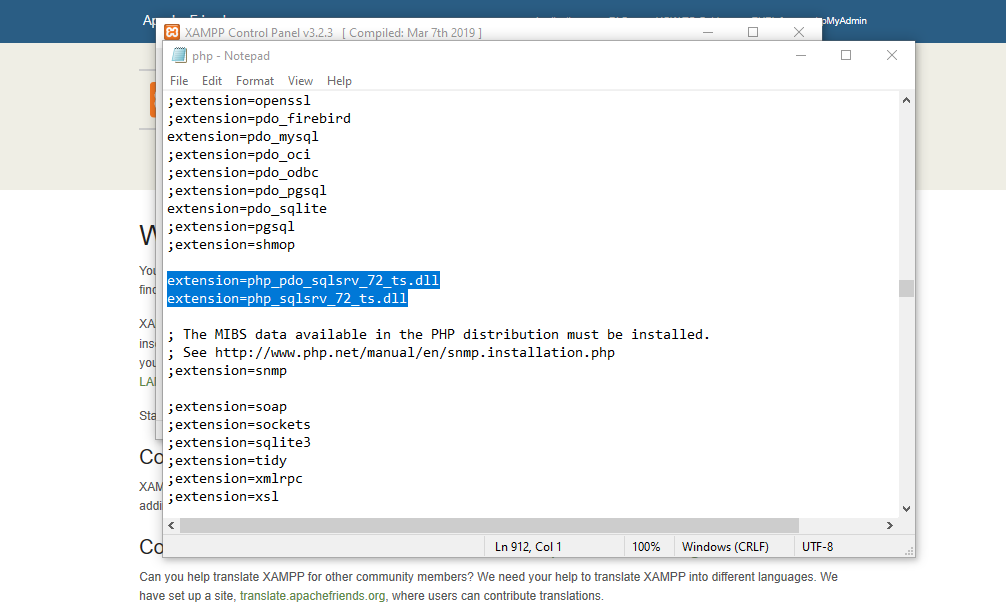Click the line ';extension=tidy'

227,460
